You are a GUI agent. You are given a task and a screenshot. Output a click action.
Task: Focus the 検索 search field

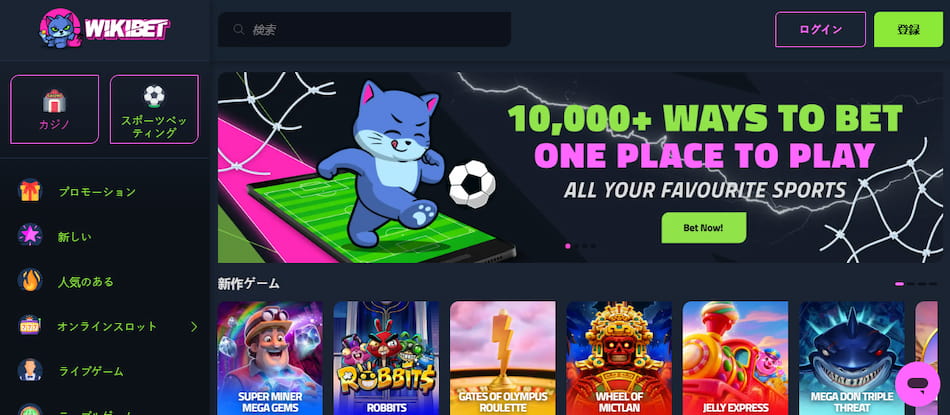coord(364,29)
